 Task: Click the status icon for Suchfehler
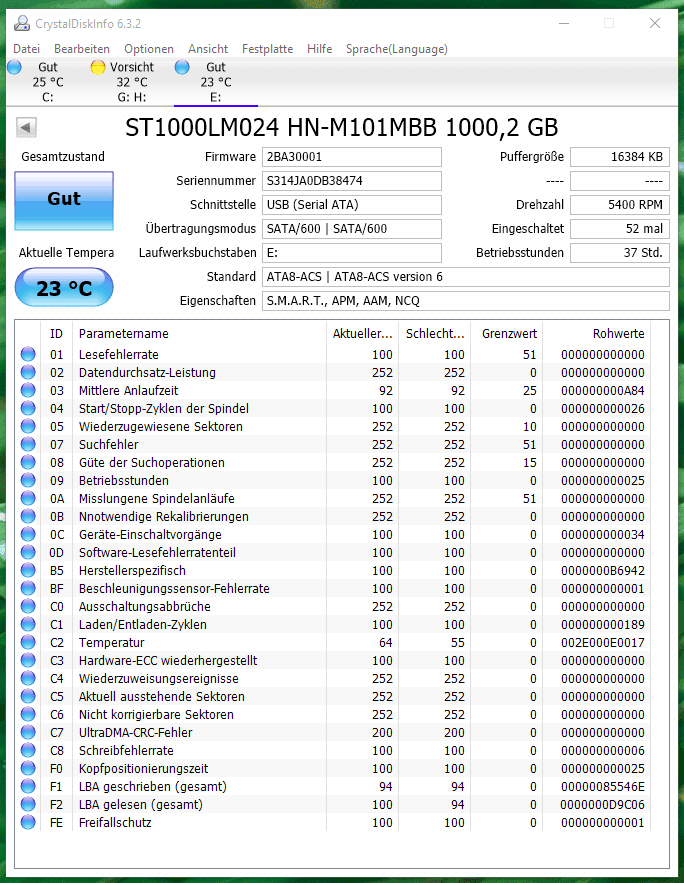click(28, 444)
